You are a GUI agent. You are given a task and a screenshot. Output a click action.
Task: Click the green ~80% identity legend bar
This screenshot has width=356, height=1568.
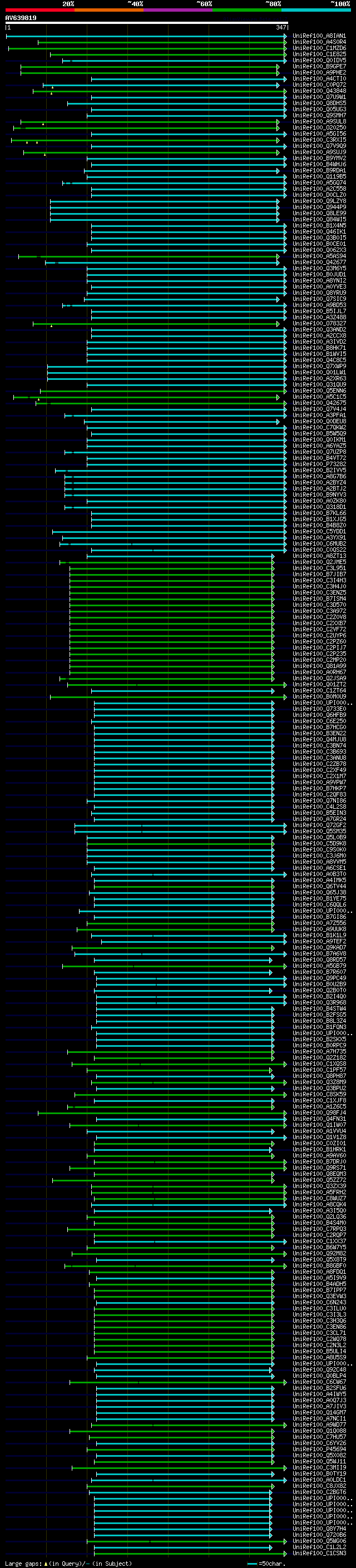tap(247, 10)
